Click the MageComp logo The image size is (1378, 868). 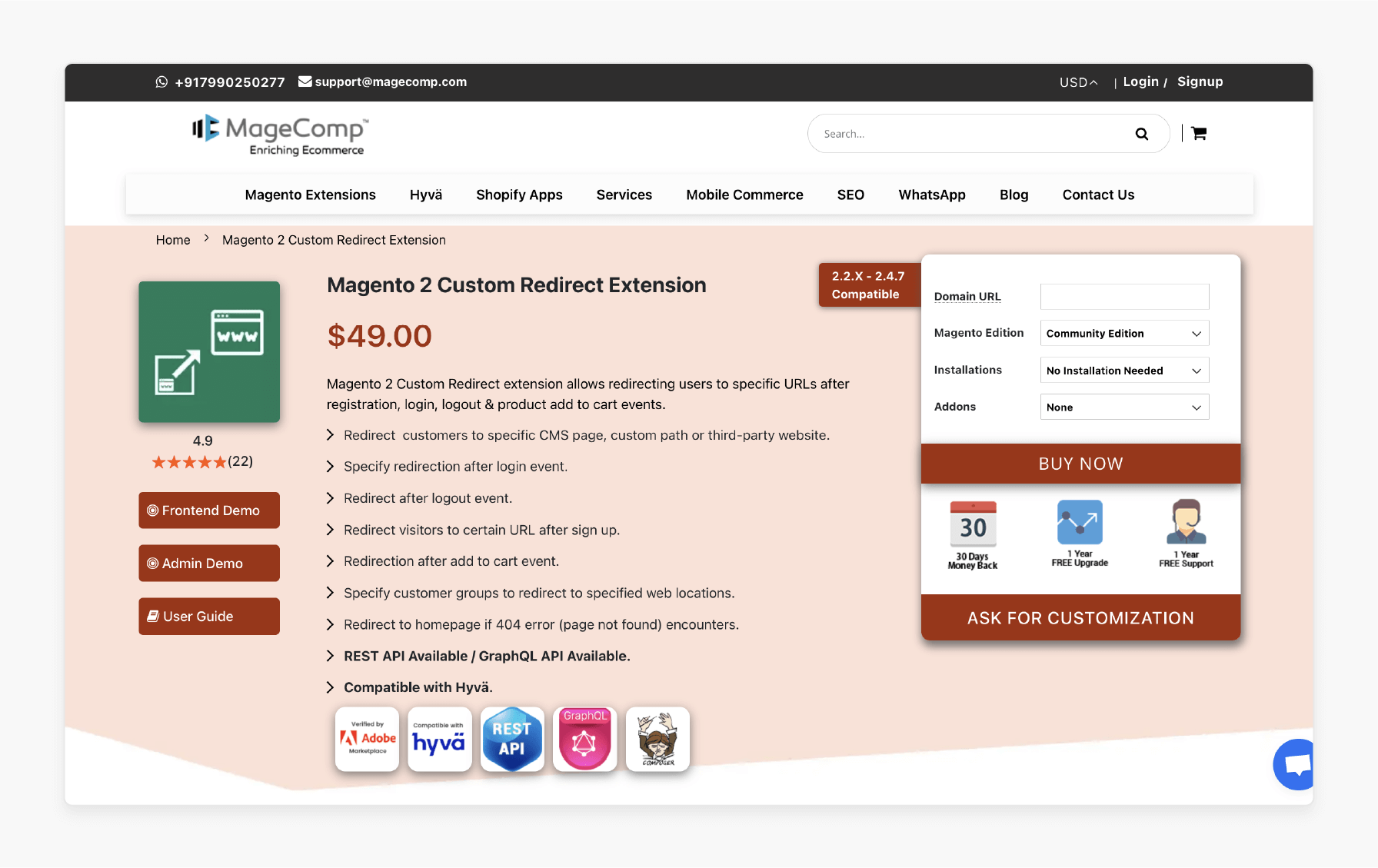coord(280,135)
